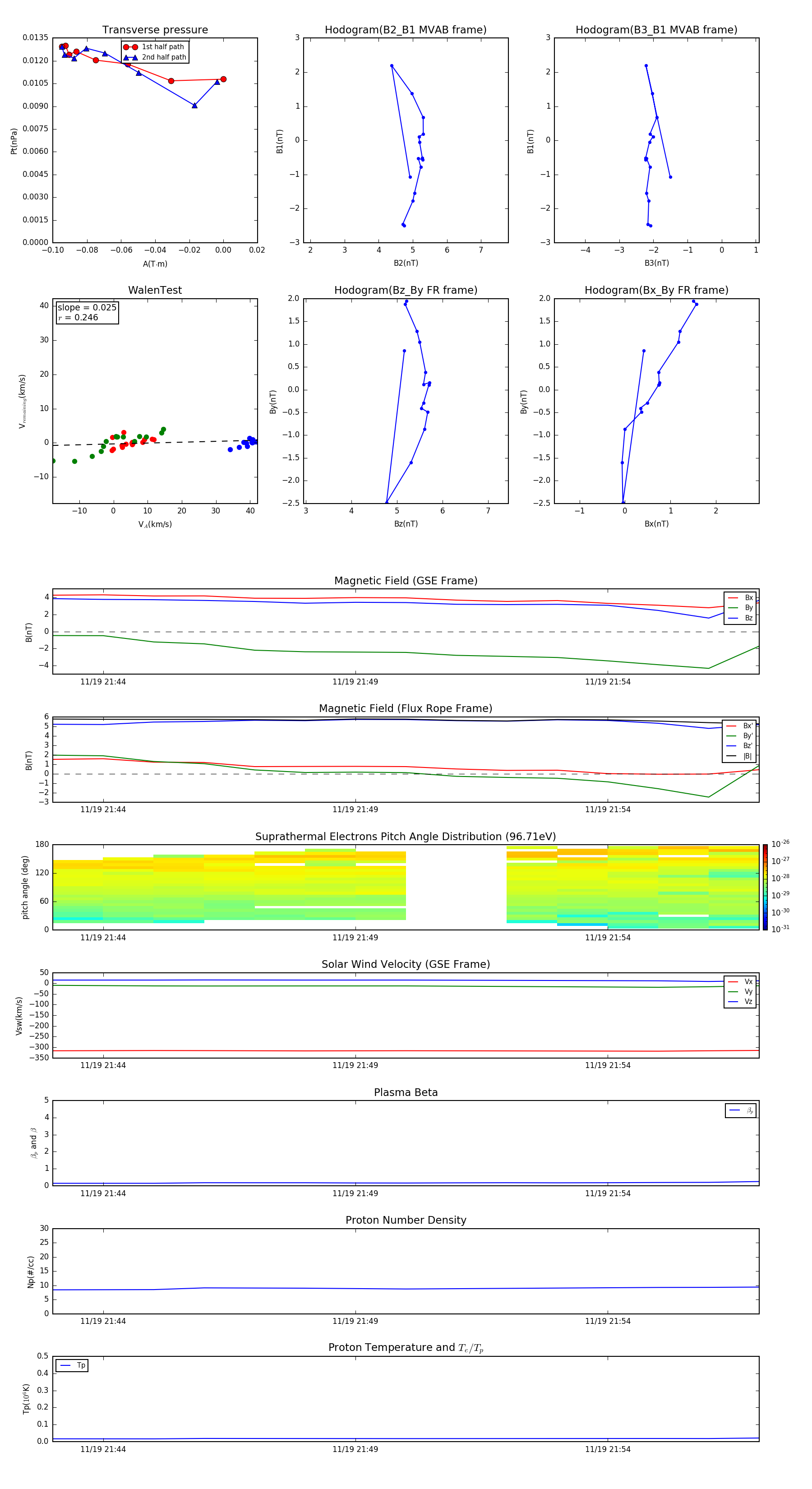Click '11/19 21:54' tick under Plasma Beta
Image resolution: width=812 pixels, height=1489 pixels.
coord(607,1193)
